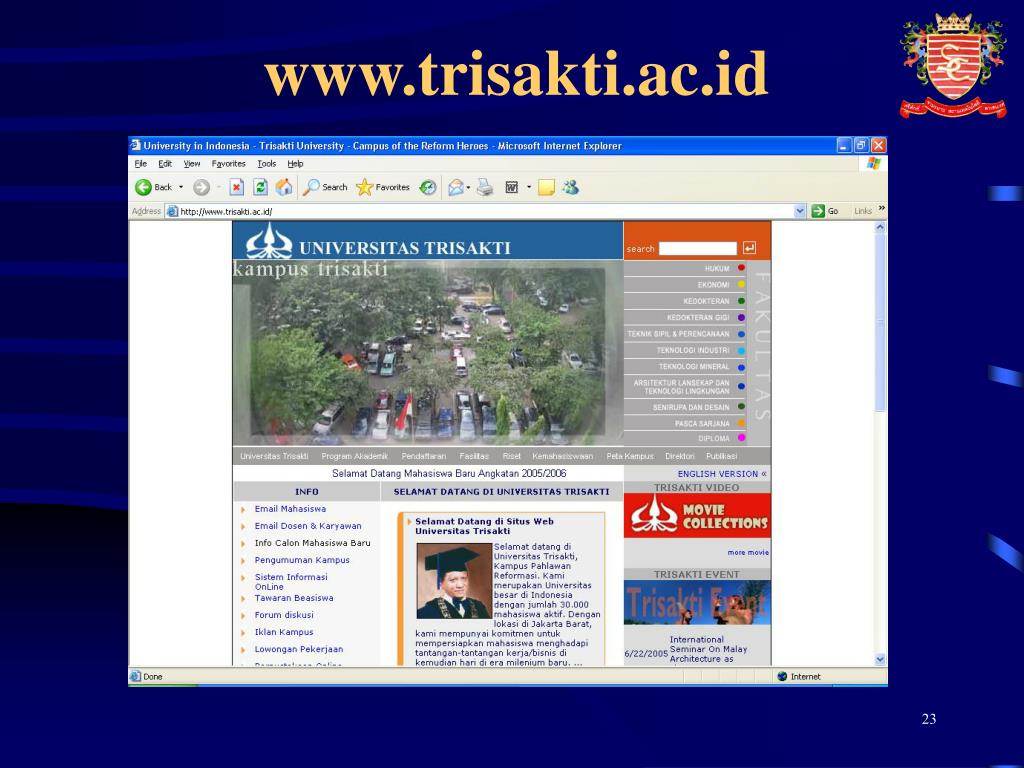Open the Peta Kampus nav tab
This screenshot has width=1024, height=768.
coord(630,456)
